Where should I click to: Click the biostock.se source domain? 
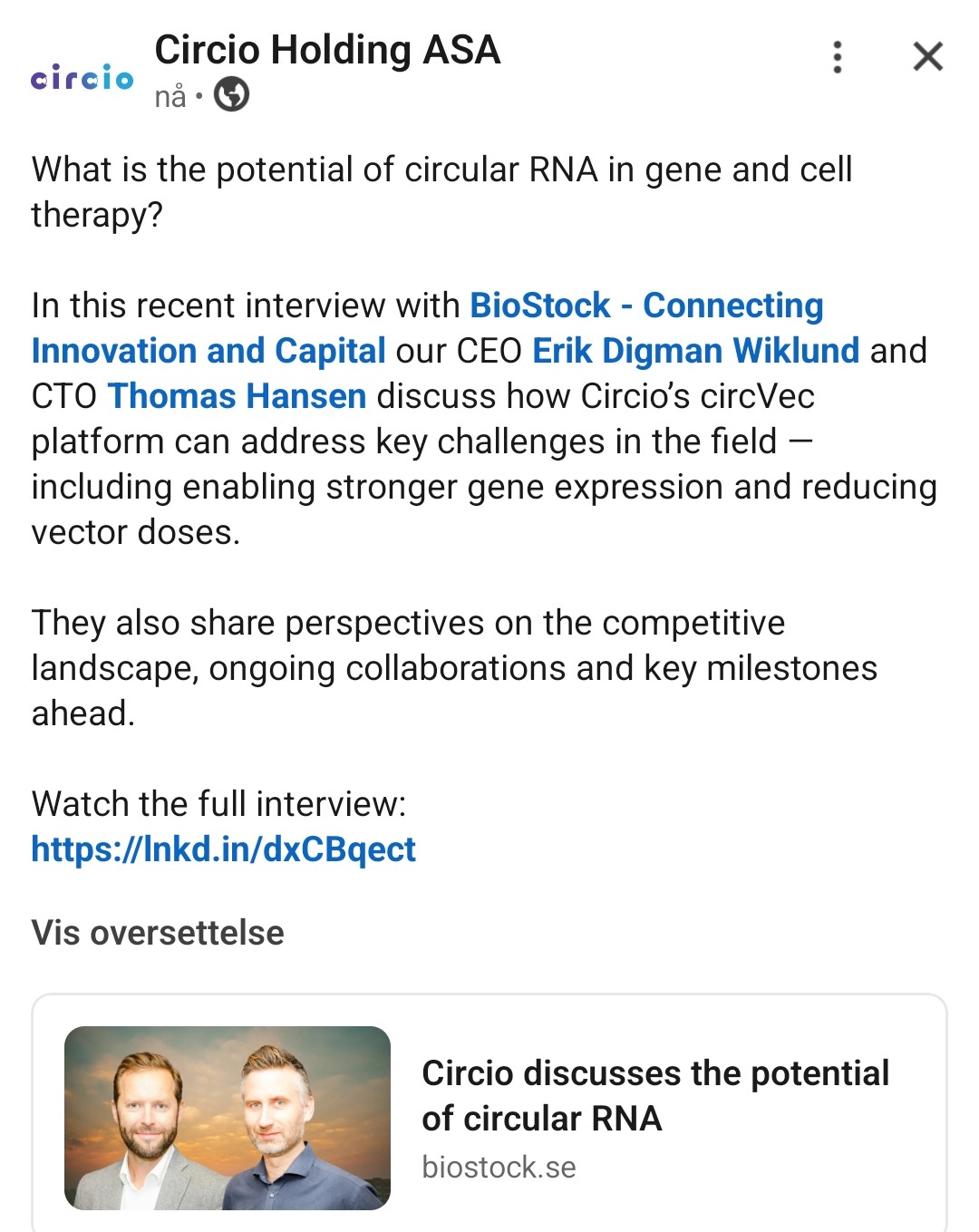tap(499, 1167)
